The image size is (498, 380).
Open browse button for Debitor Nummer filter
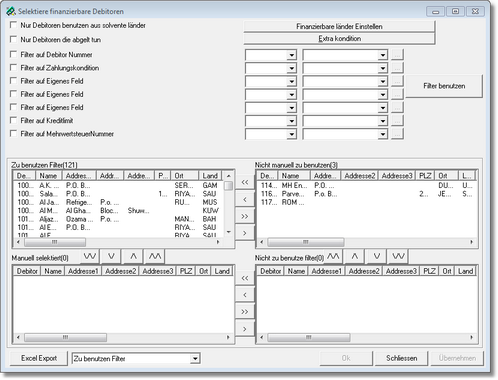point(397,55)
